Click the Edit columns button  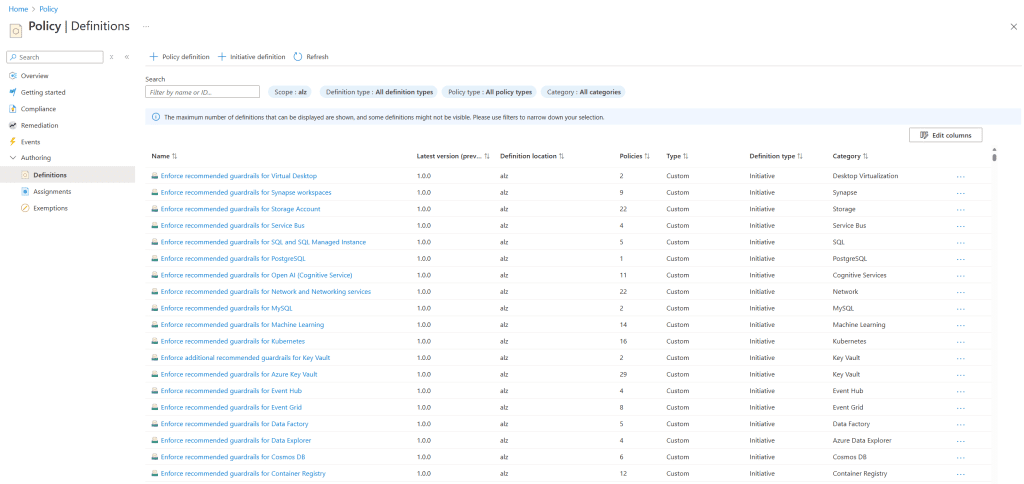pos(946,135)
